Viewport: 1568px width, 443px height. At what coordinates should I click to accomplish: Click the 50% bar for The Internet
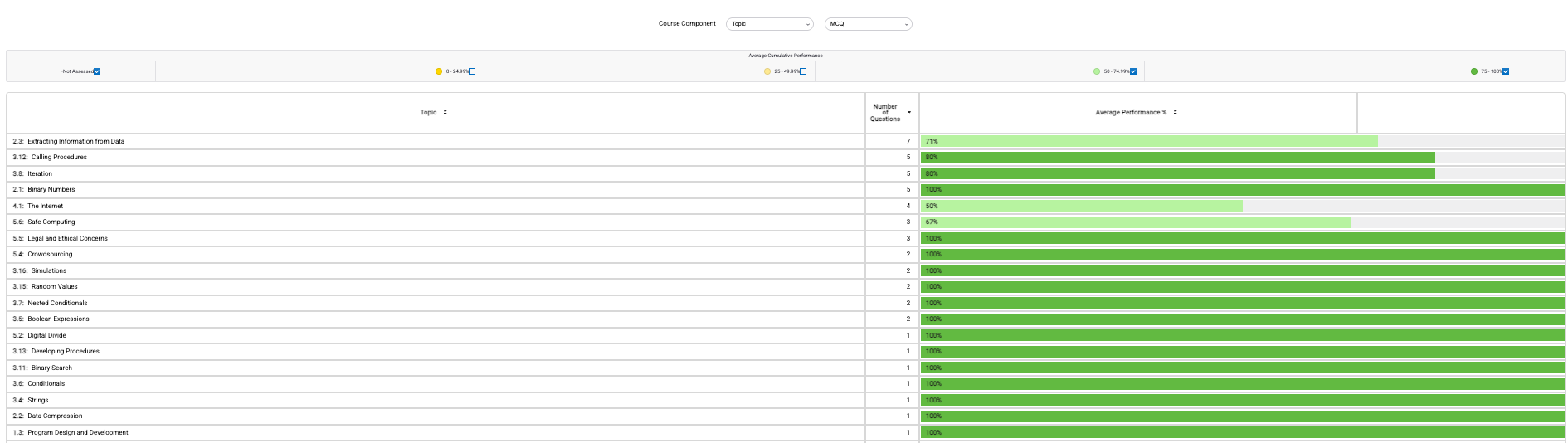click(x=1082, y=206)
